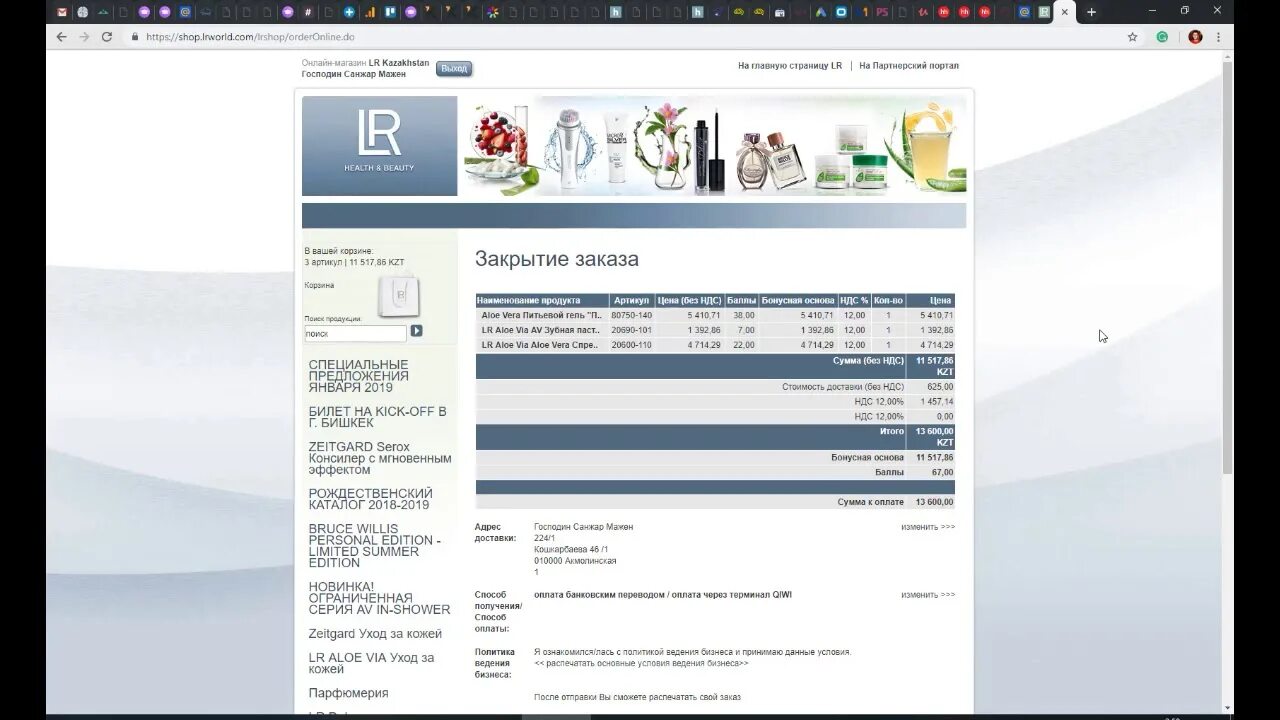Bookmark this page with the star

[x=1132, y=37]
